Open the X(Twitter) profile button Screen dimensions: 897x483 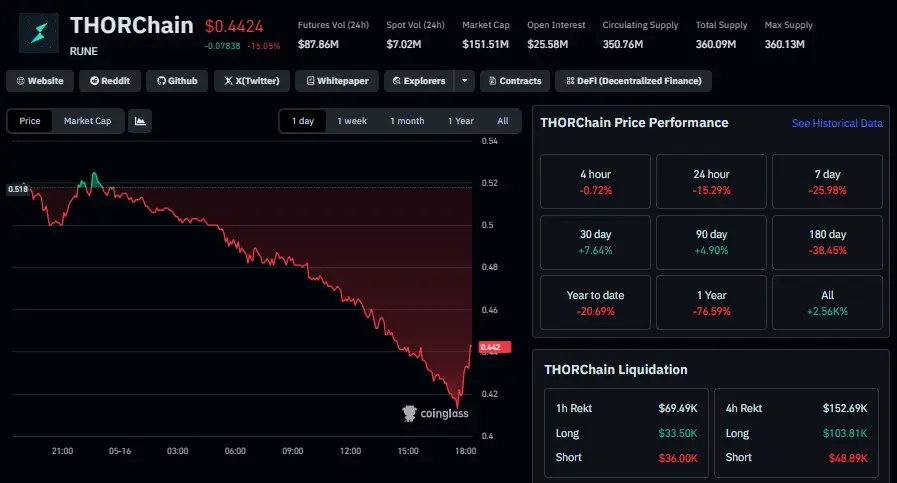pos(252,81)
